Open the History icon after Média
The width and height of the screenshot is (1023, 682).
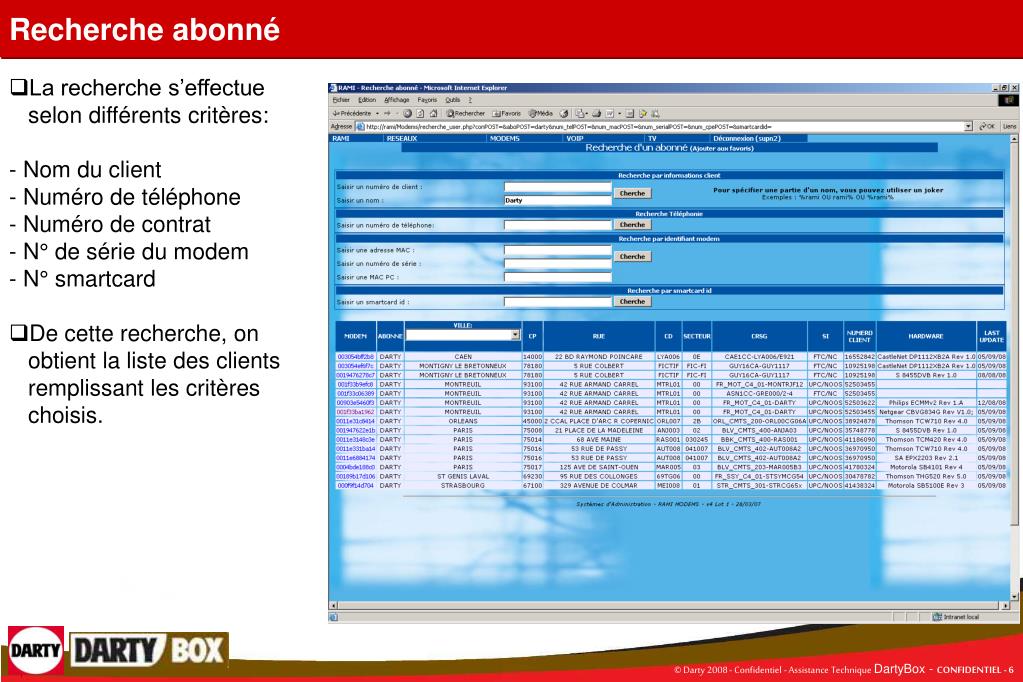coord(563,114)
